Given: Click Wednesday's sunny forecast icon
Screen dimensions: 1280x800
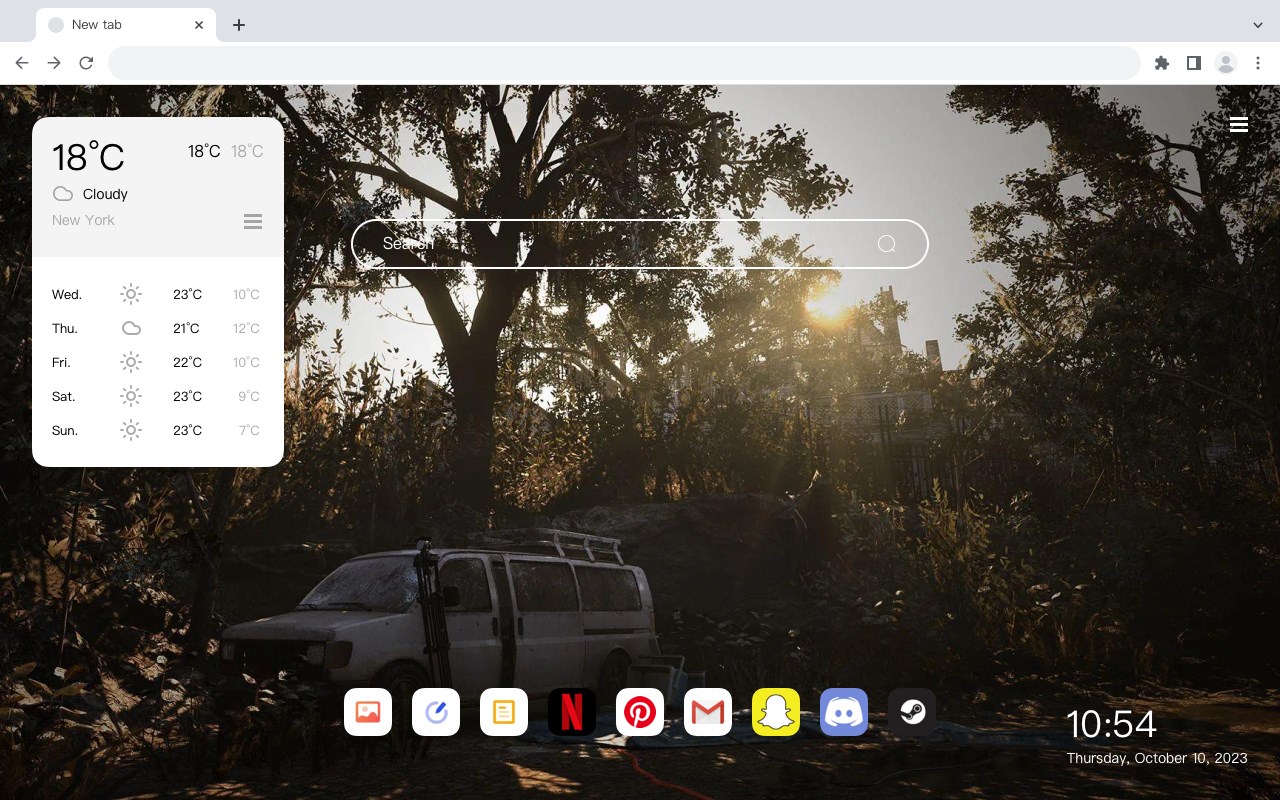Looking at the screenshot, I should (x=131, y=294).
